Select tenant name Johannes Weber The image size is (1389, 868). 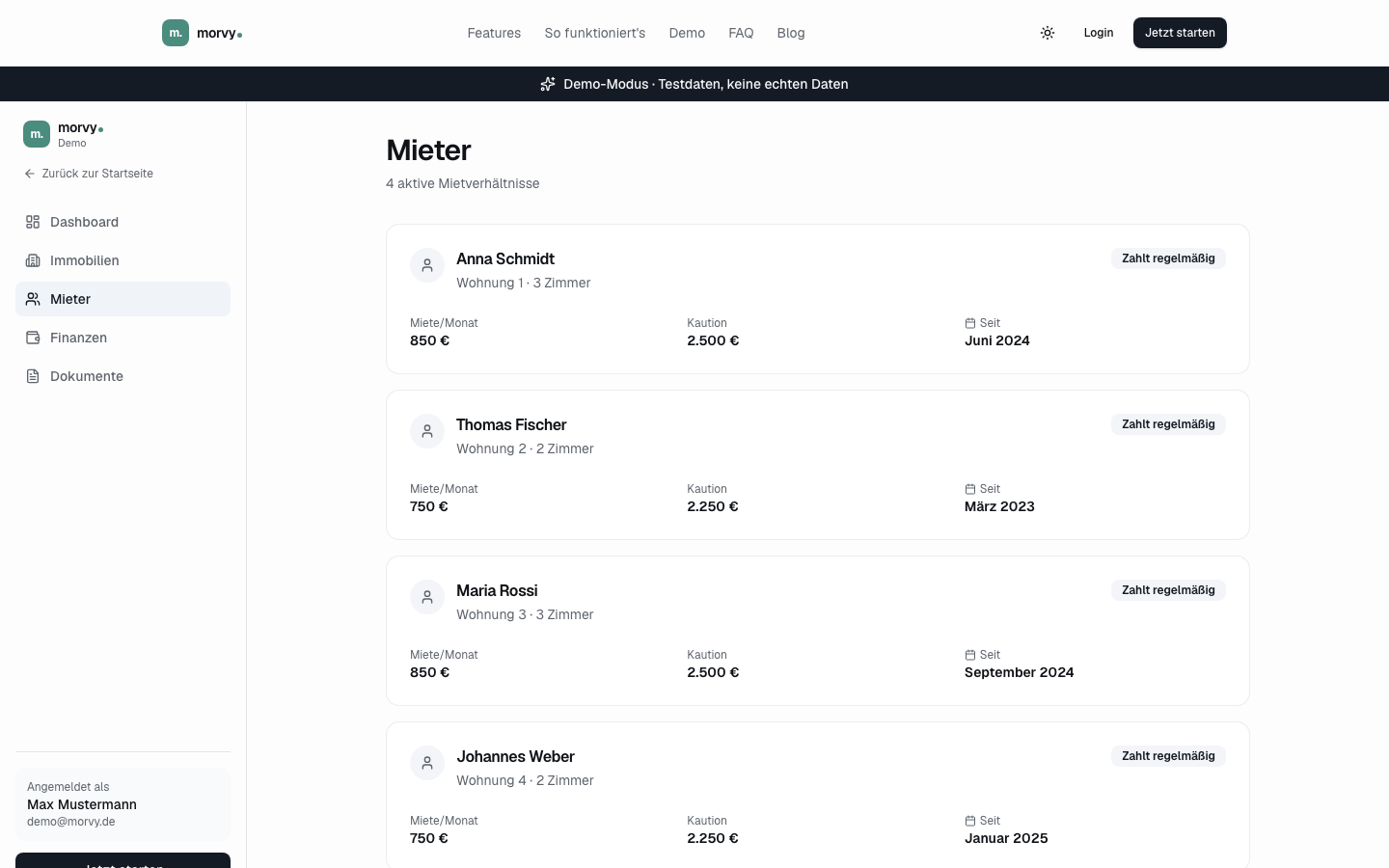pyautogui.click(x=515, y=756)
